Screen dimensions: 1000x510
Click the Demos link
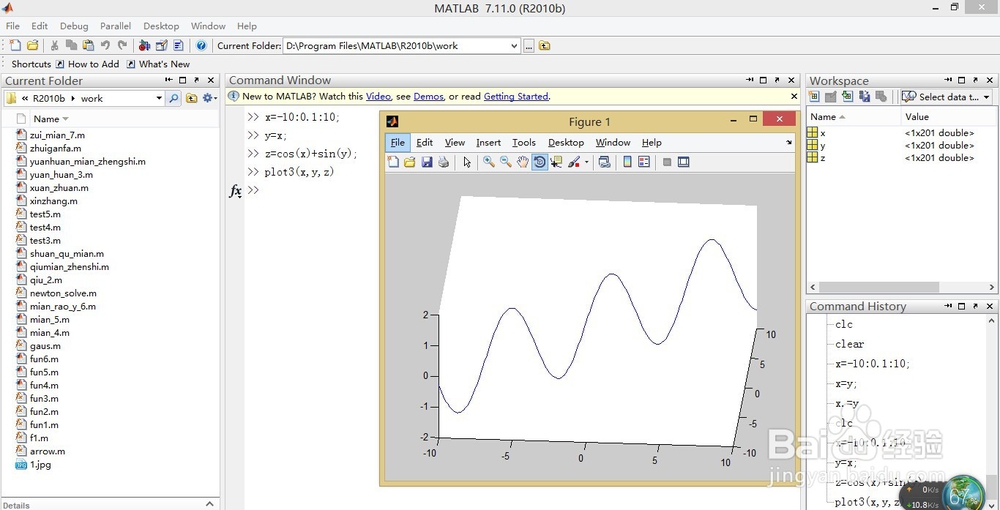click(x=428, y=96)
